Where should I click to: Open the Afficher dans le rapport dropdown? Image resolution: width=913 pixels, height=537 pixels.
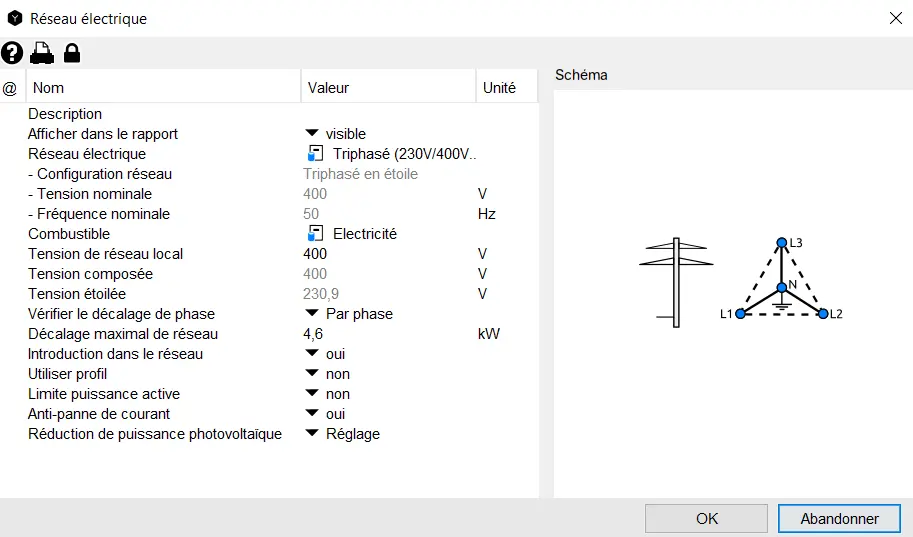(x=311, y=134)
